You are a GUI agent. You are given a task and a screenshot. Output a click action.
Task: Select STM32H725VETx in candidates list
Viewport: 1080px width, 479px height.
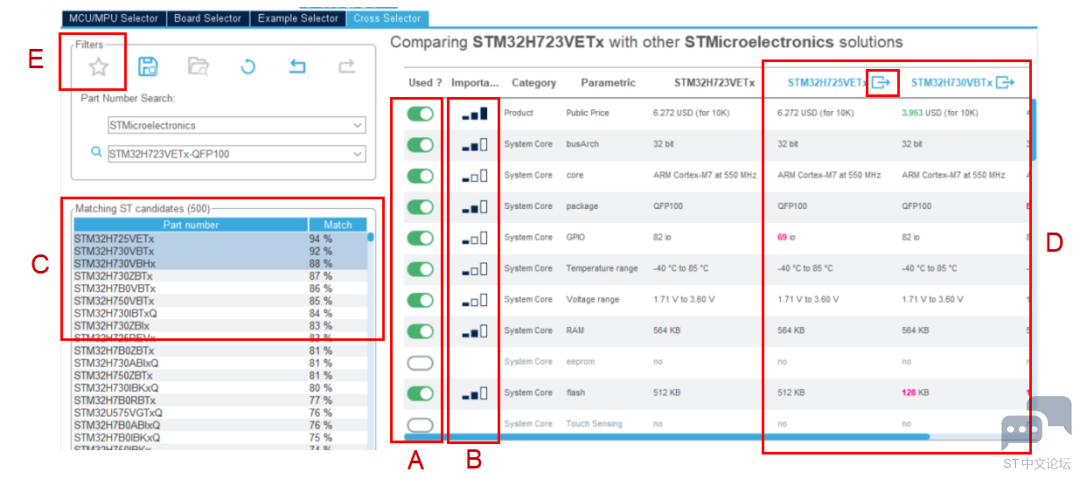point(220,238)
